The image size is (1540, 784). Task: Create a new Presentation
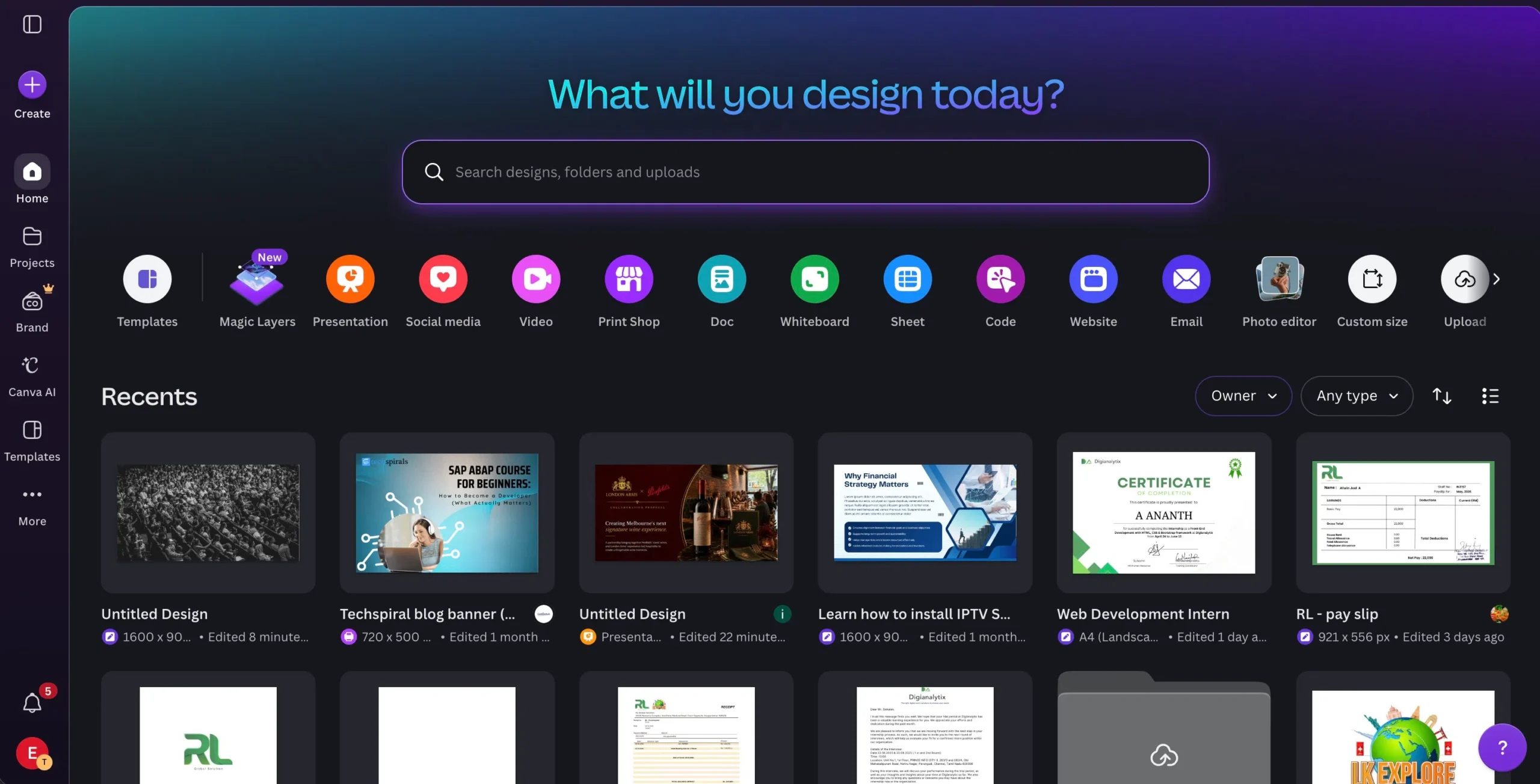[350, 292]
